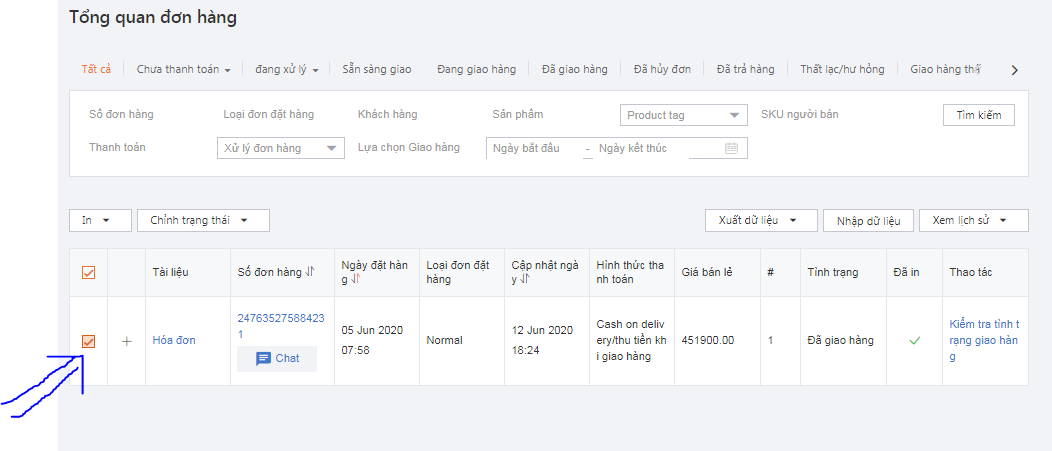Click the Nhập dữ liệu button
1052x451 pixels.
click(868, 220)
